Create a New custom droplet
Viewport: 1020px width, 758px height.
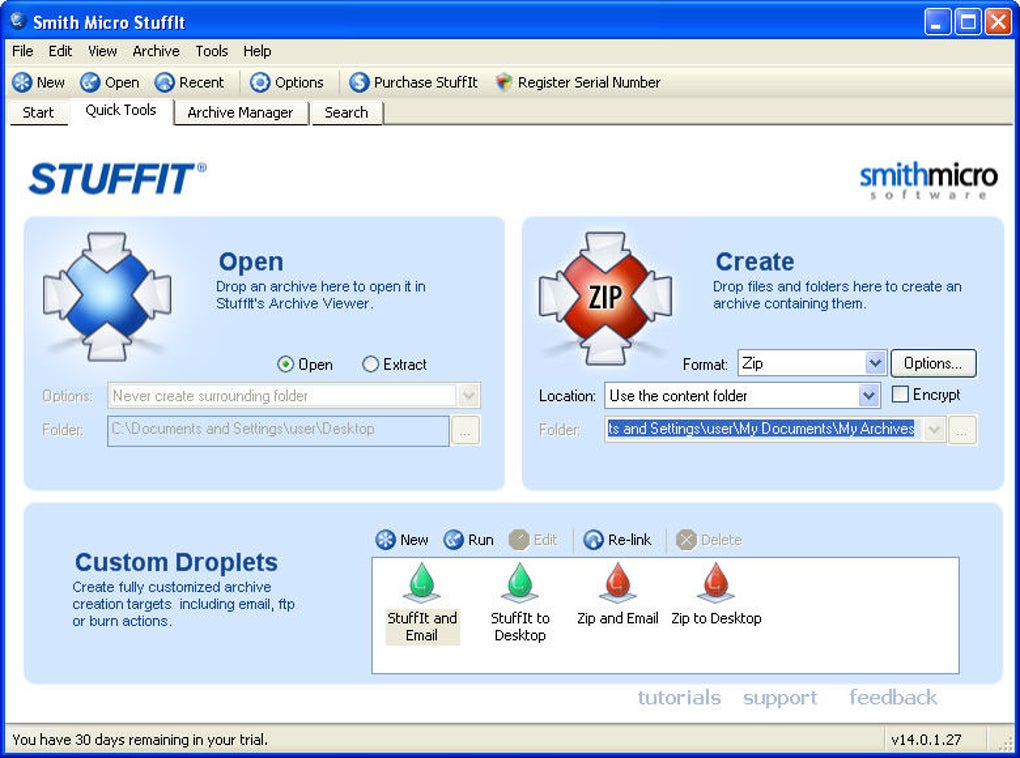402,539
